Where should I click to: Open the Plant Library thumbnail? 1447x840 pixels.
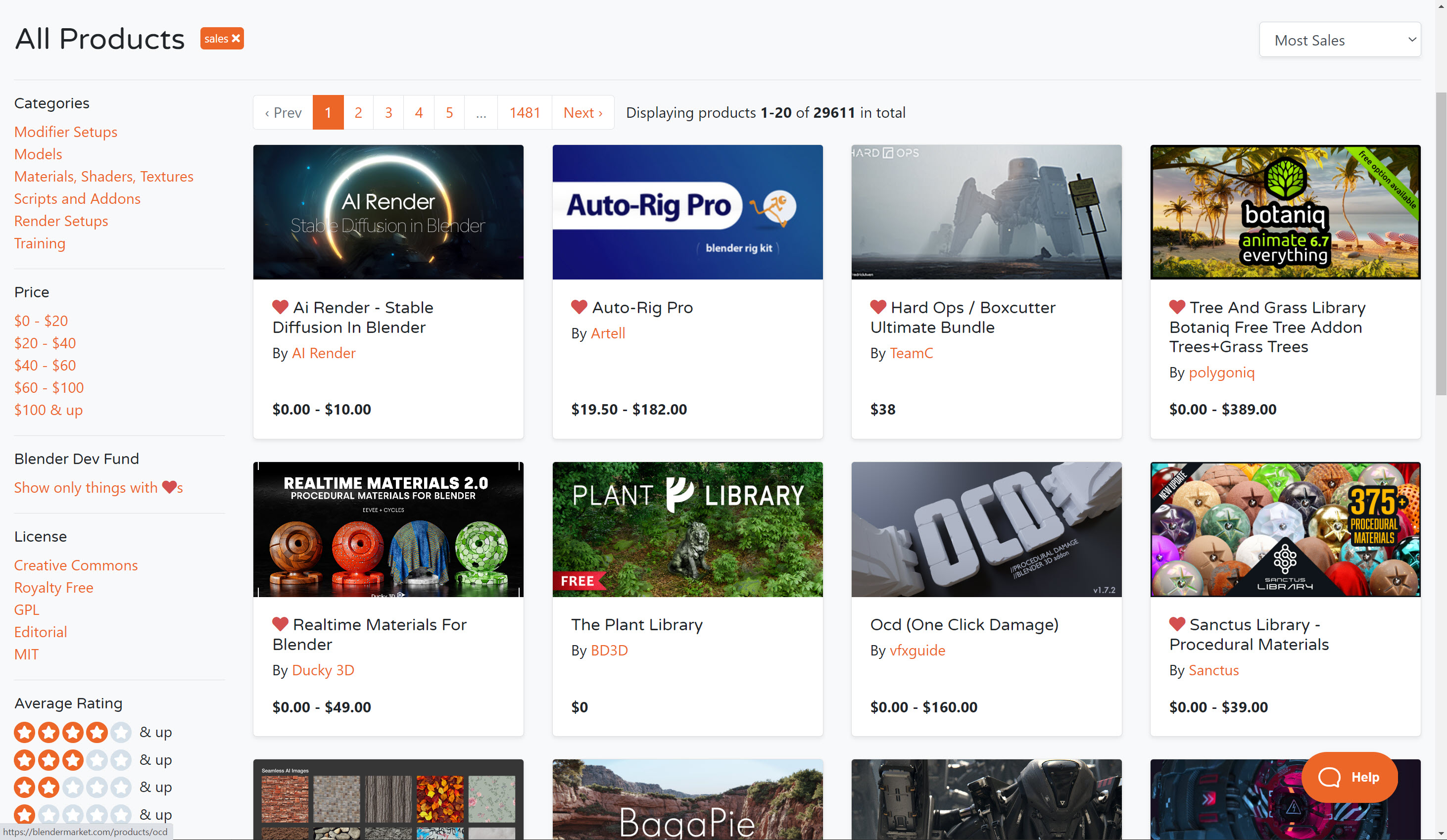click(687, 529)
